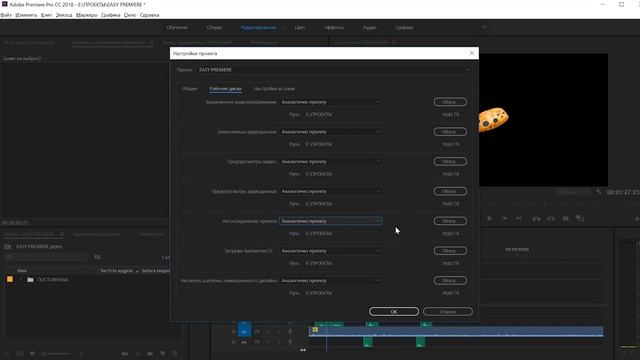
Task: Open Автосохранение проекта location dropdown
Action: pos(331,221)
